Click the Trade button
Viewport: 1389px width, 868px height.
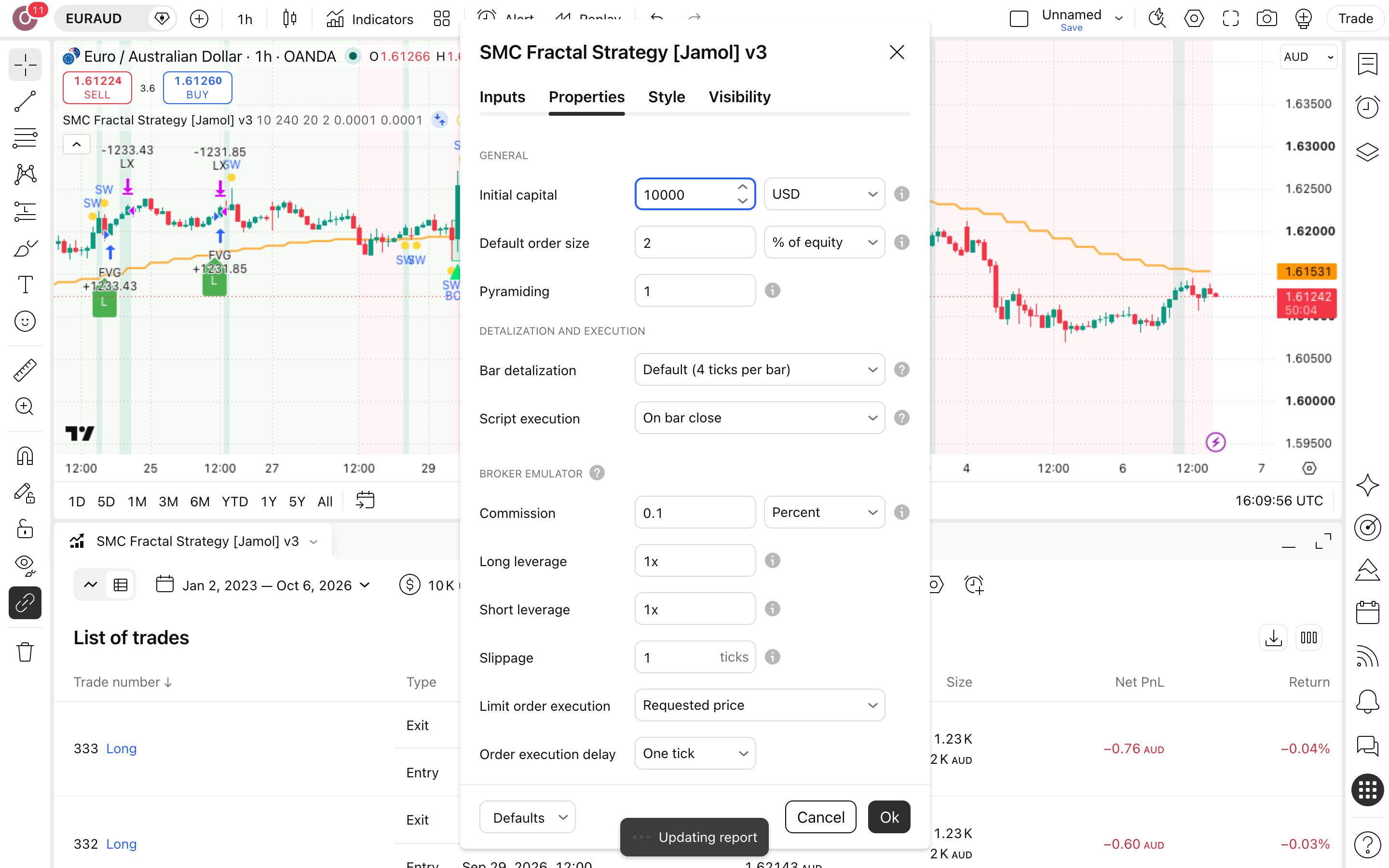(1355, 19)
